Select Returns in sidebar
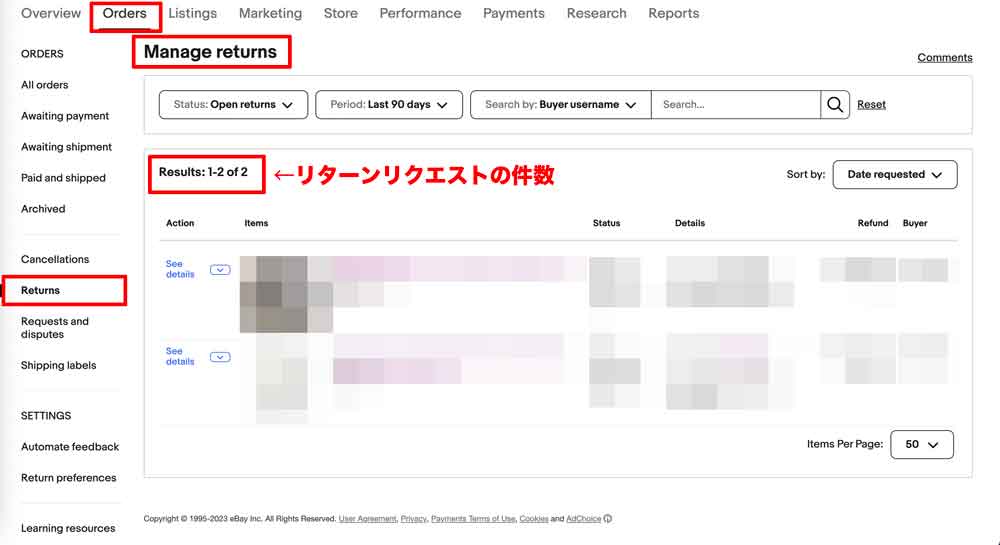The image size is (1000, 545). click(40, 291)
